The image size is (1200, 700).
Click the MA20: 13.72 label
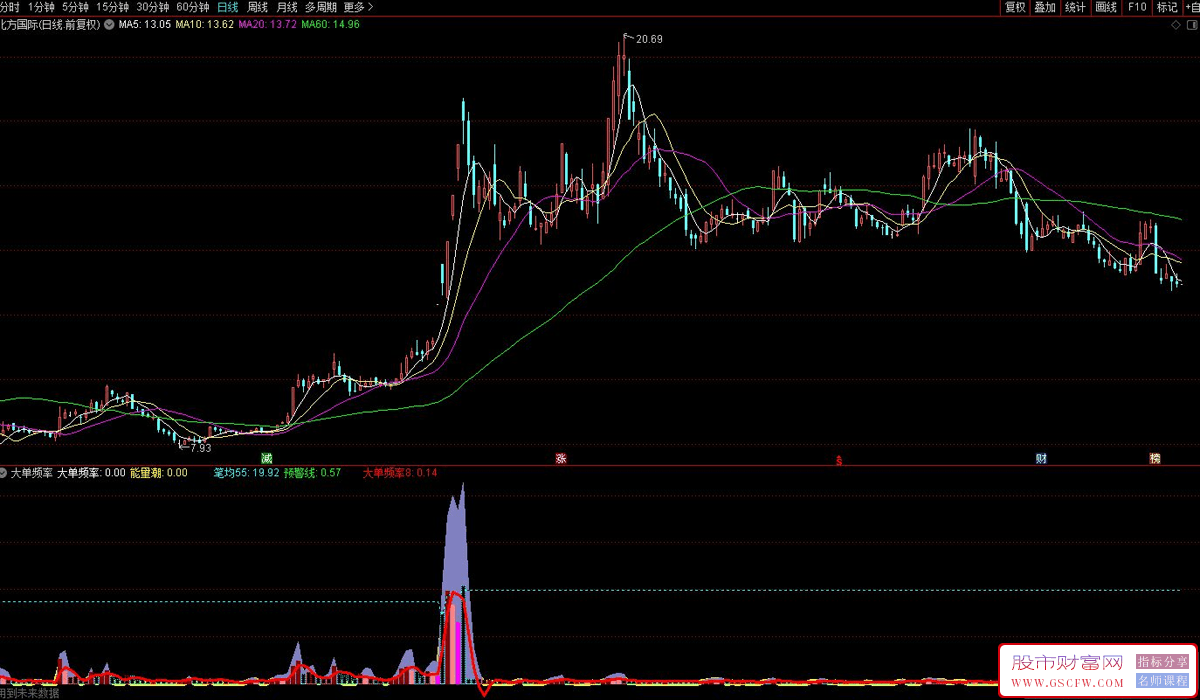click(x=268, y=24)
